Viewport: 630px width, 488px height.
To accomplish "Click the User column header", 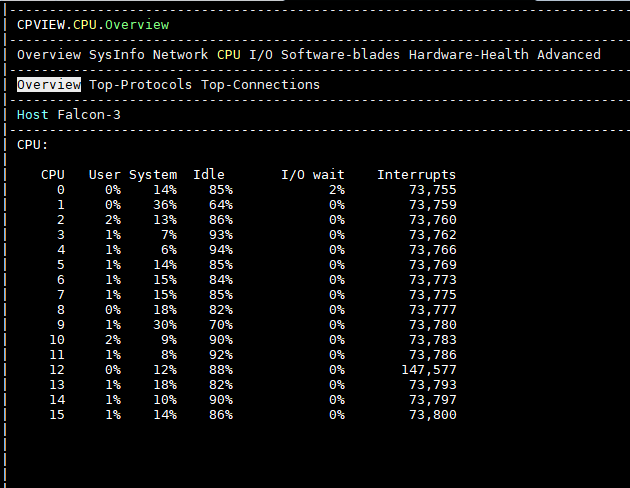I will tap(104, 175).
